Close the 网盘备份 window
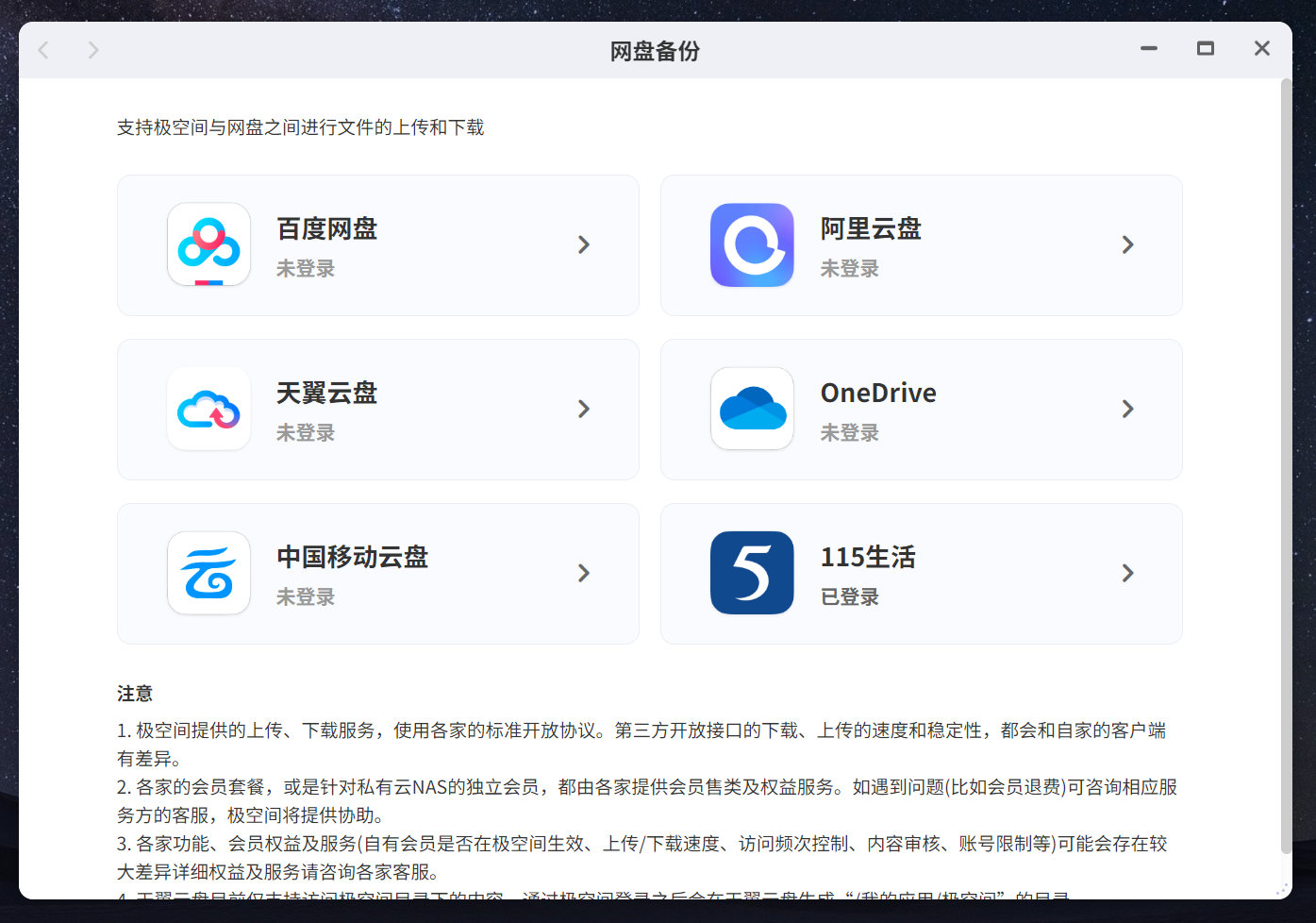Viewport: 1316px width, 923px height. 1261,48
